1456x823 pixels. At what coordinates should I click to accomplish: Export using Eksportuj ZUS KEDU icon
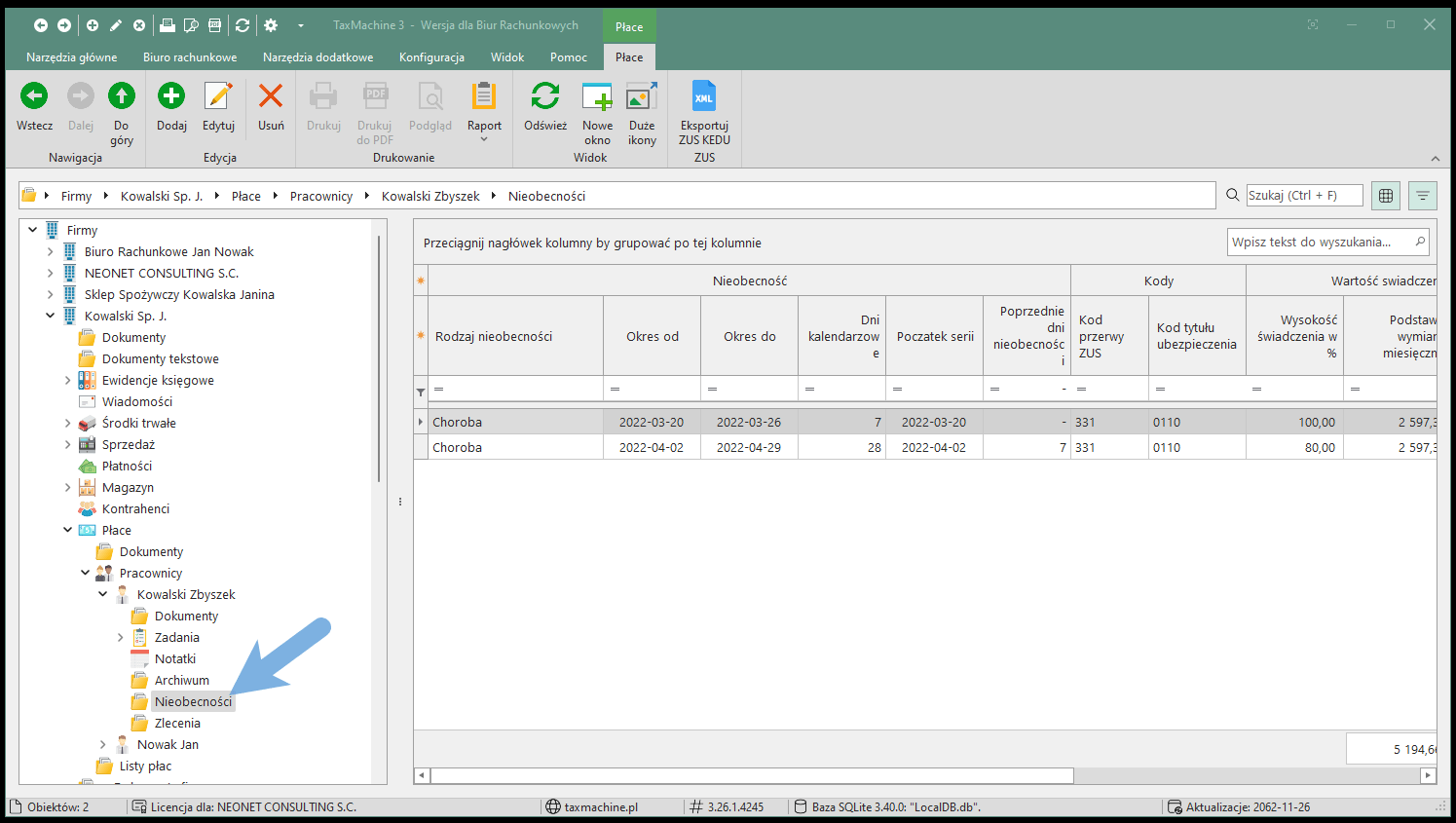tap(703, 97)
